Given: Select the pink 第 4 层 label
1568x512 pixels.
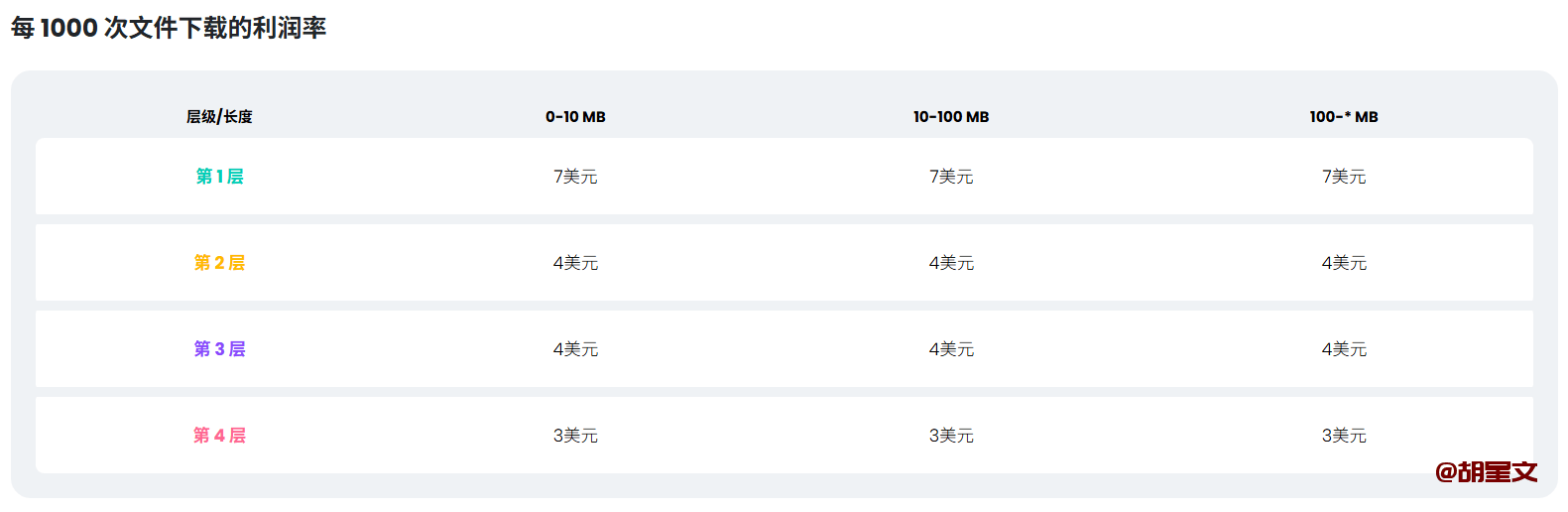Looking at the screenshot, I should pos(219,436).
